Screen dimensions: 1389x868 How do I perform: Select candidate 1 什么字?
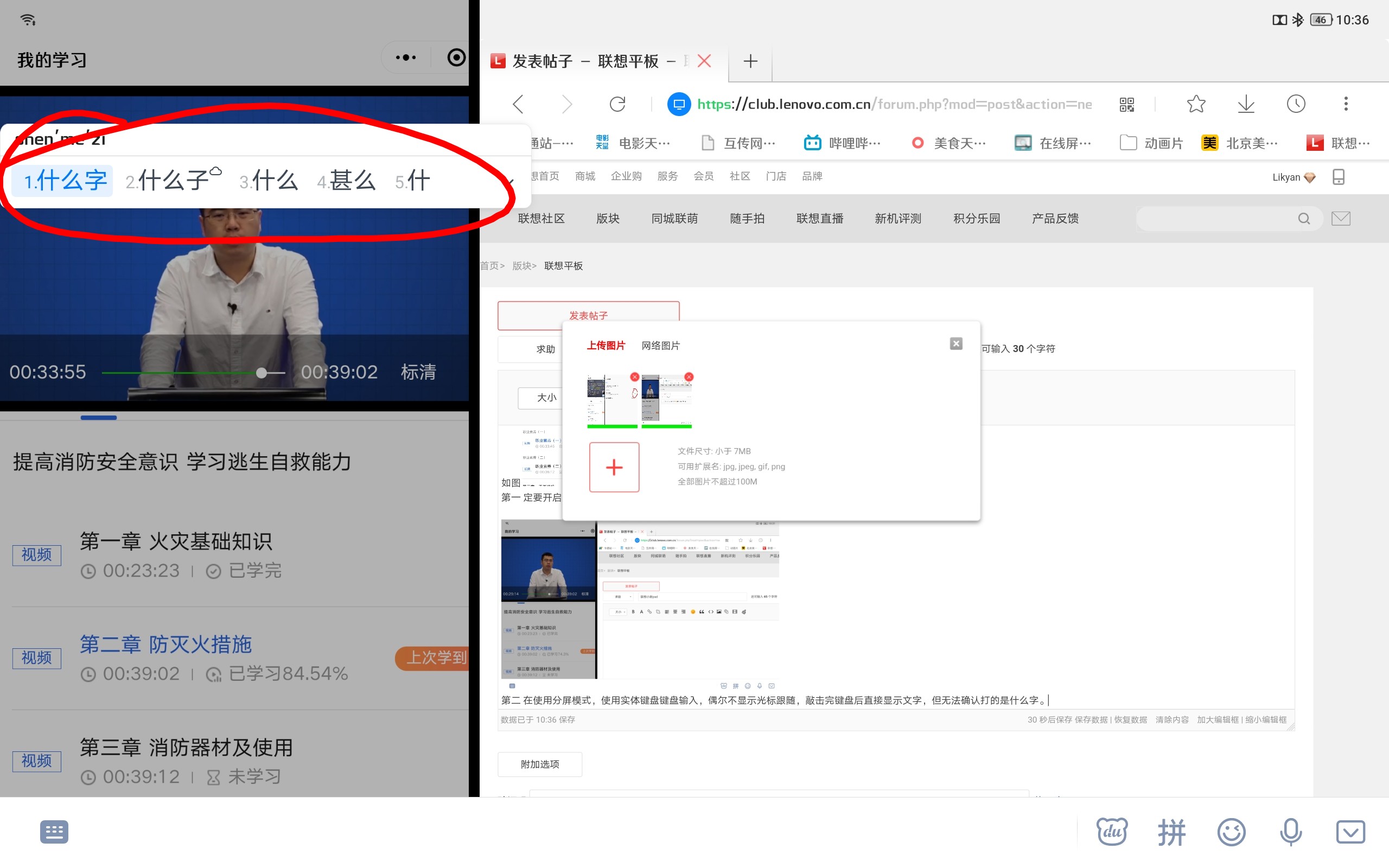coord(63,181)
